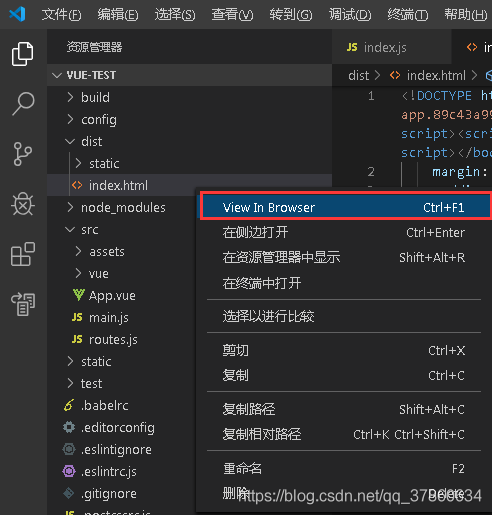
Task: Choose 复制 (Ctrl+C) from context menu
Action: tap(344, 375)
